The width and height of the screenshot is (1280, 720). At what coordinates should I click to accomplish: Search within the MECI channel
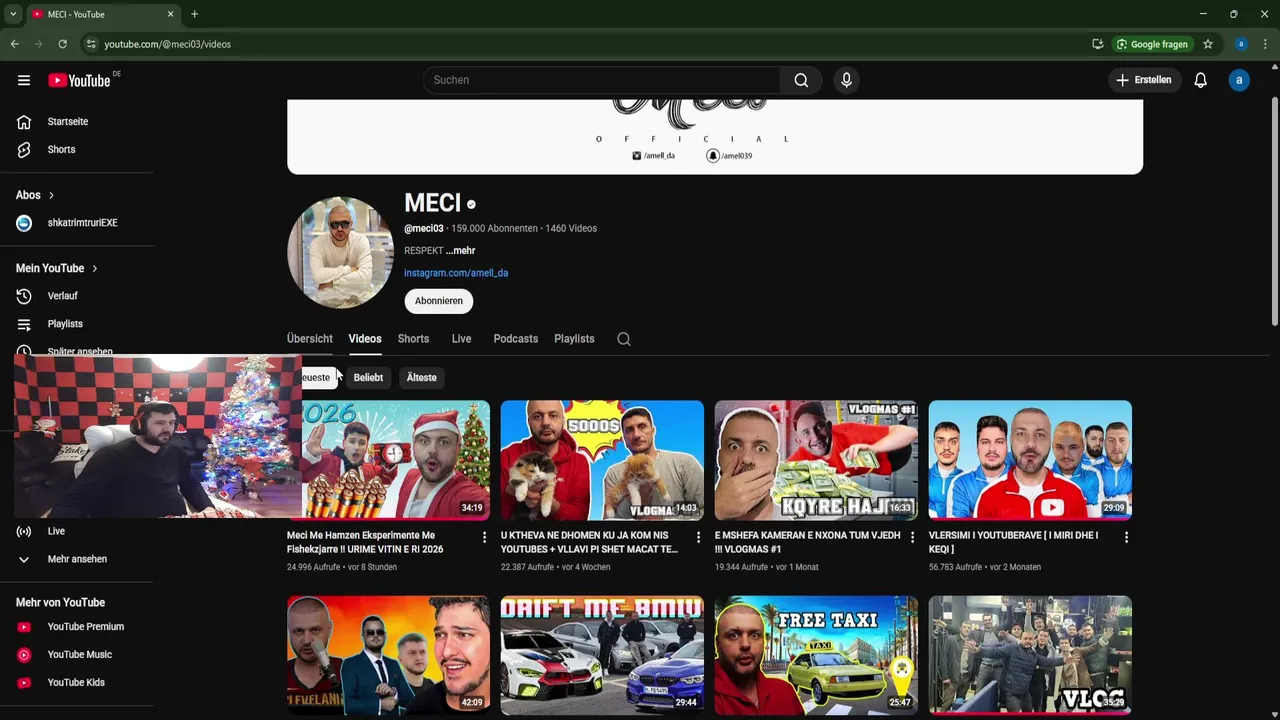tap(624, 339)
